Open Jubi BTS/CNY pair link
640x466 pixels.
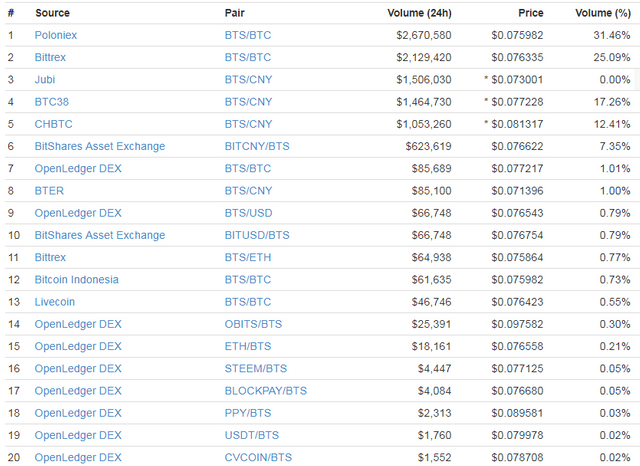(249, 80)
